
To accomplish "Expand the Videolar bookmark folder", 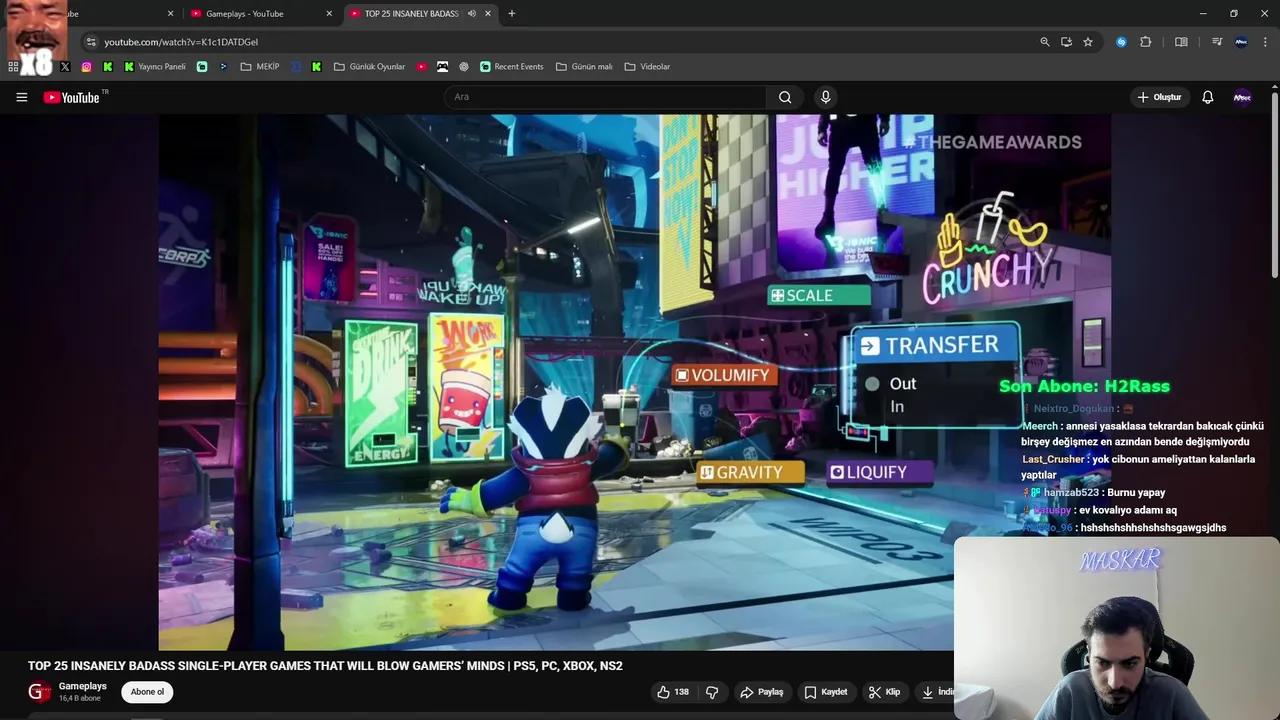I will point(647,67).
